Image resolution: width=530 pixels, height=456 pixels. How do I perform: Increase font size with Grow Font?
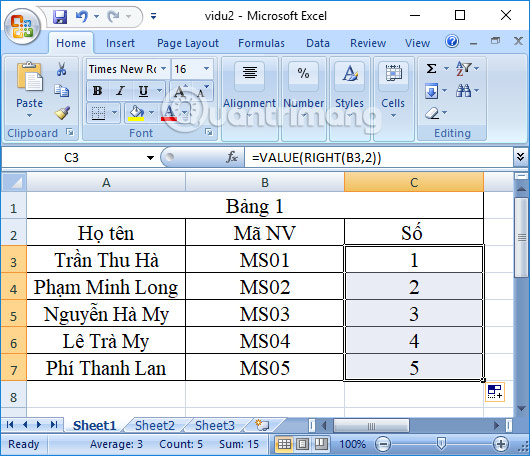pos(180,91)
